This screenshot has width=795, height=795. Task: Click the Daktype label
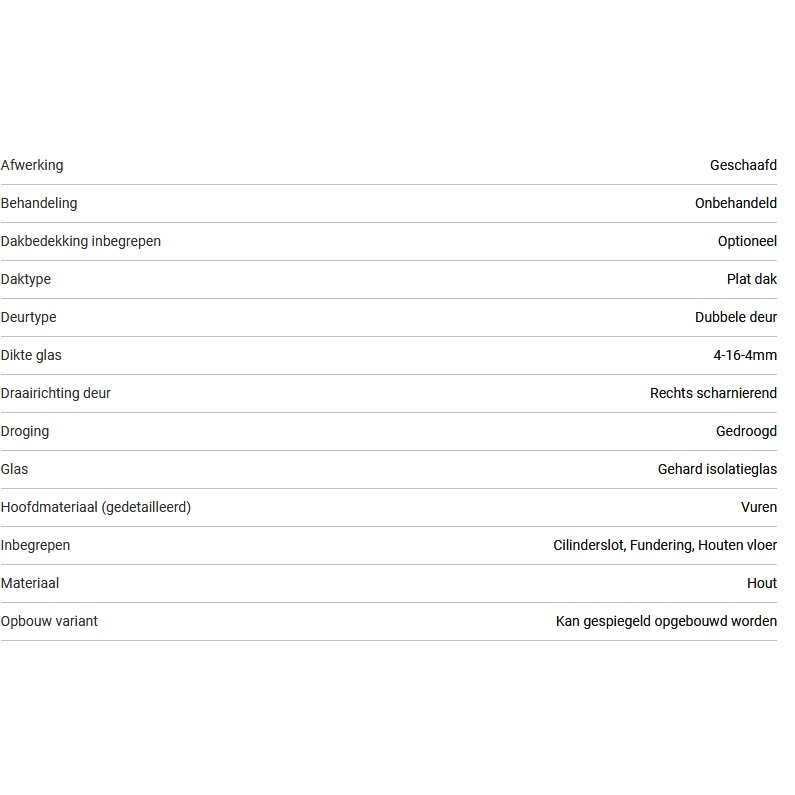(x=26, y=279)
